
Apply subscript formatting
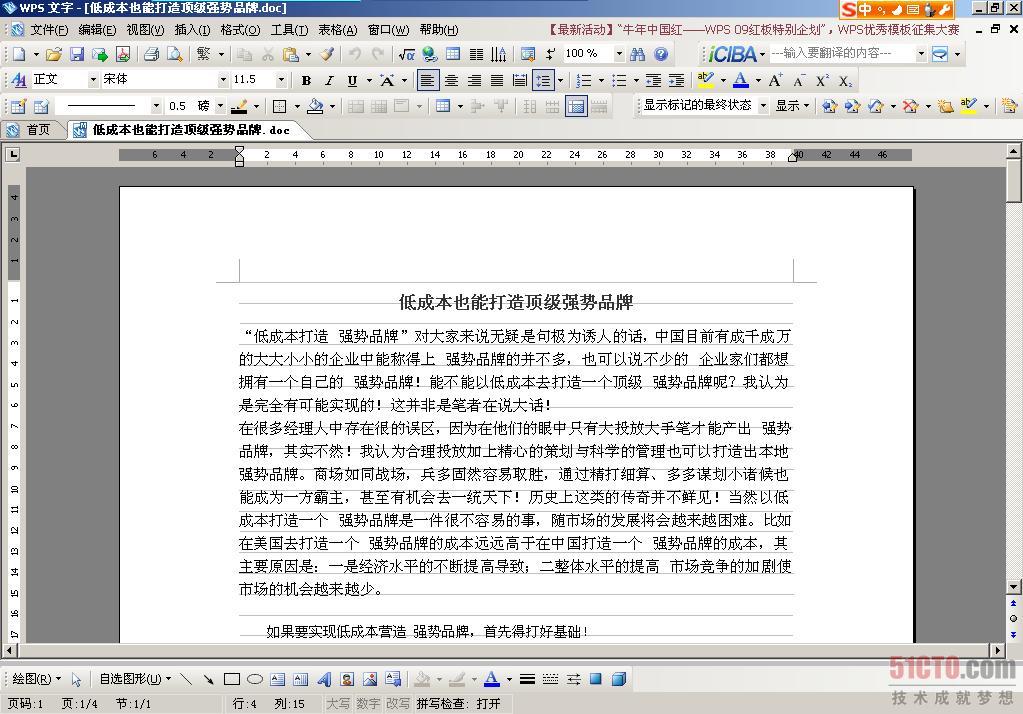tap(846, 80)
